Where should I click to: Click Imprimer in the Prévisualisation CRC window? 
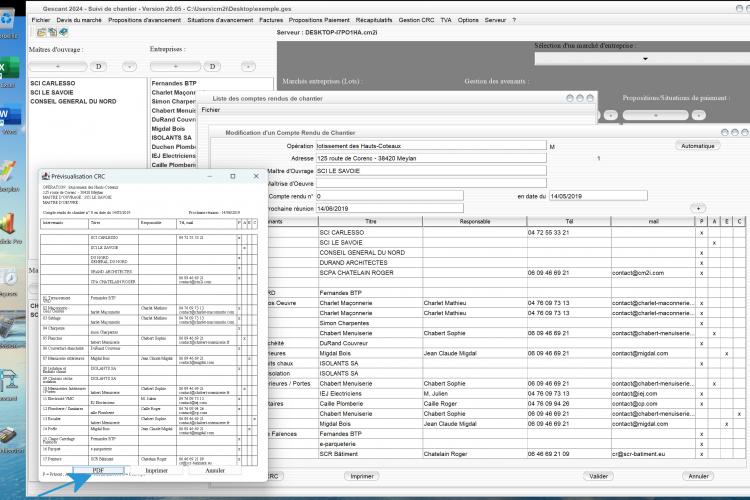click(x=156, y=470)
